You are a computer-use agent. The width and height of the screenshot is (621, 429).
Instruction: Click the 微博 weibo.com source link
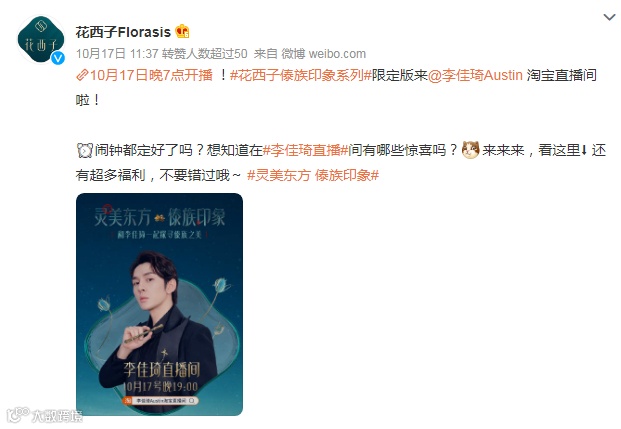pos(324,53)
